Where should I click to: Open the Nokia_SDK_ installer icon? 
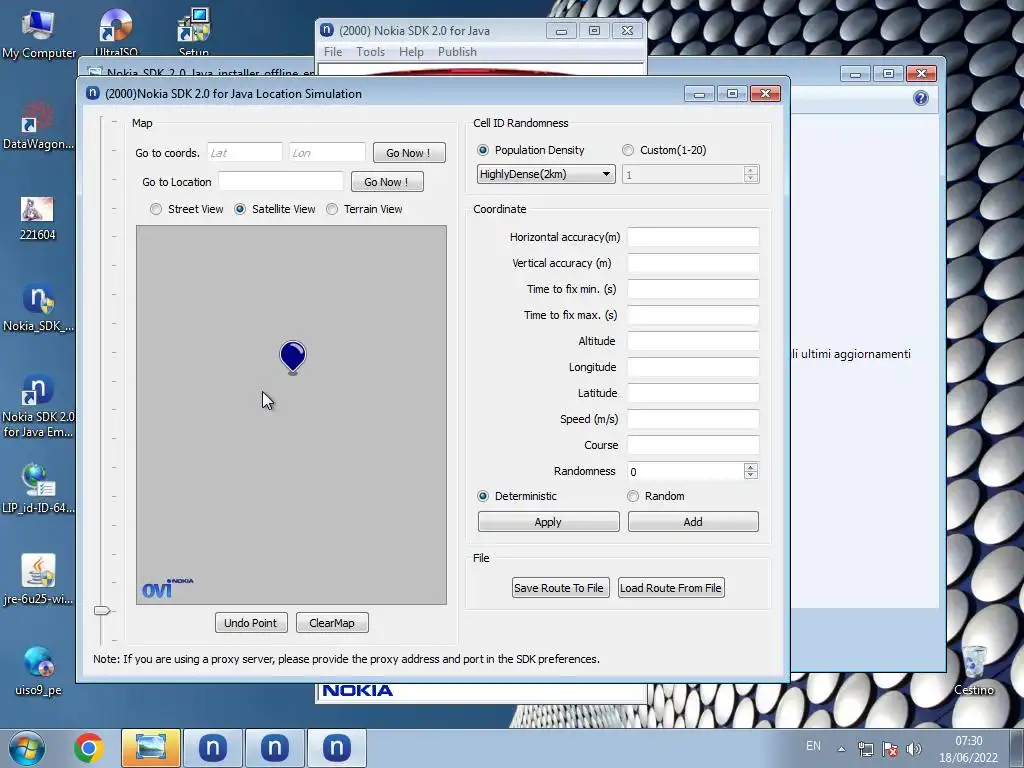38,307
